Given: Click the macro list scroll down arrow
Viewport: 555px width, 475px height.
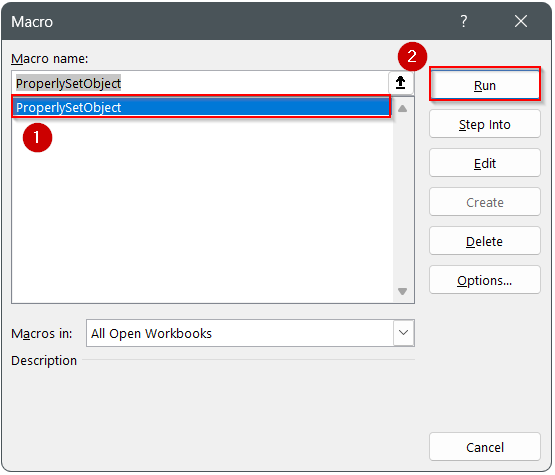Looking at the screenshot, I should [x=402, y=291].
